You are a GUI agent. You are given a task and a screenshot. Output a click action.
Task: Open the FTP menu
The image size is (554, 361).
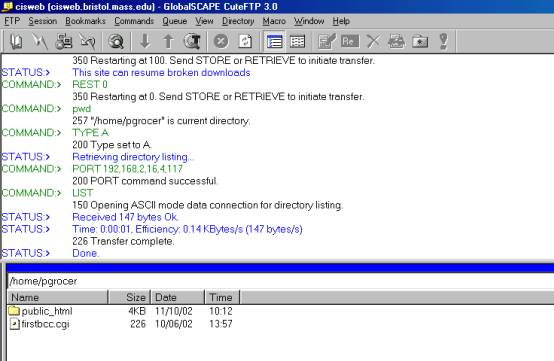[x=12, y=21]
